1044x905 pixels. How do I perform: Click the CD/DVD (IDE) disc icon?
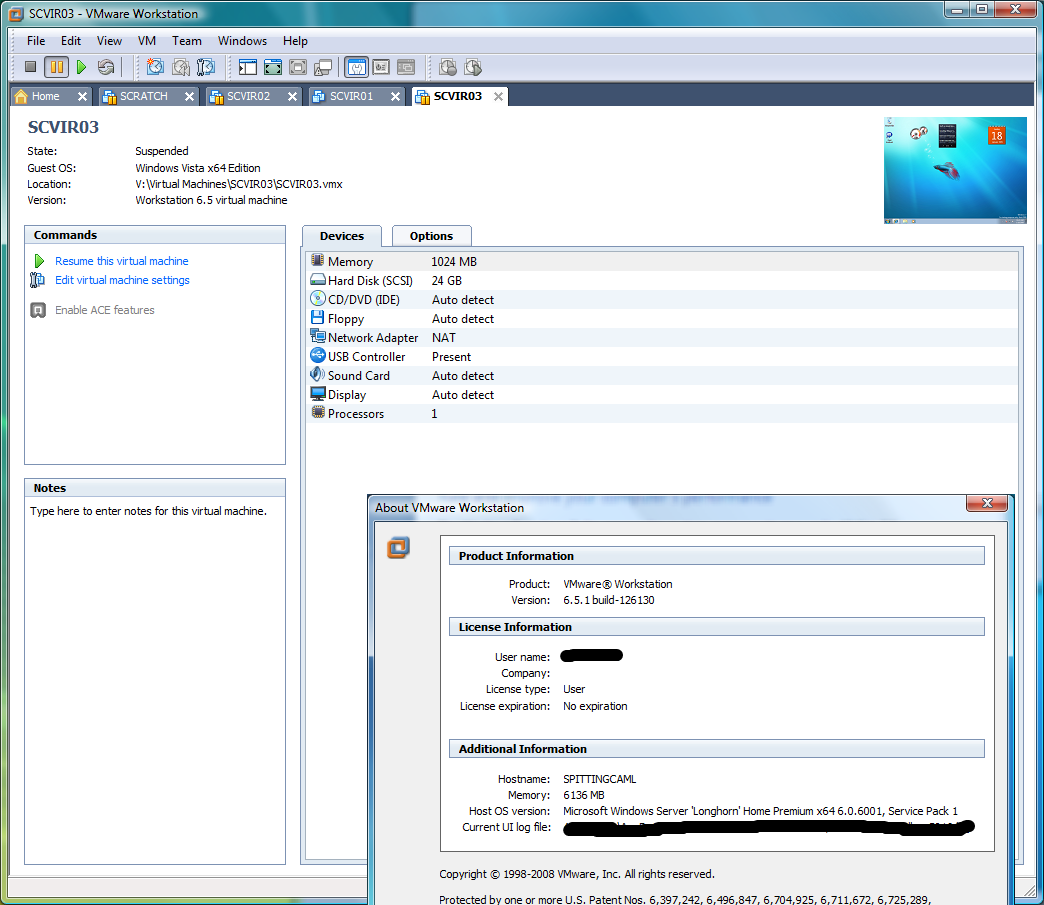(318, 298)
